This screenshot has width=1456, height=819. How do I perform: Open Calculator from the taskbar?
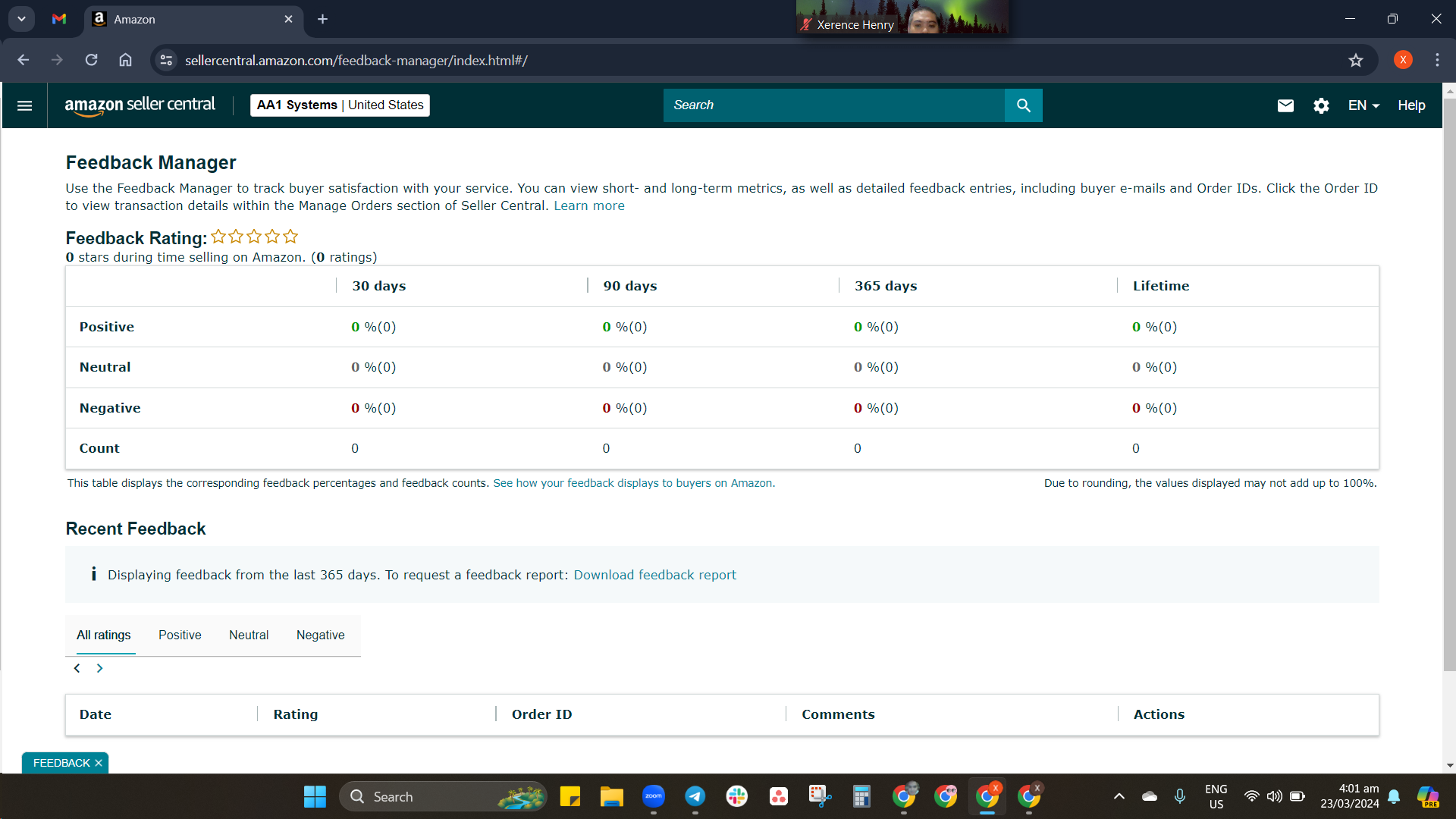(x=861, y=796)
